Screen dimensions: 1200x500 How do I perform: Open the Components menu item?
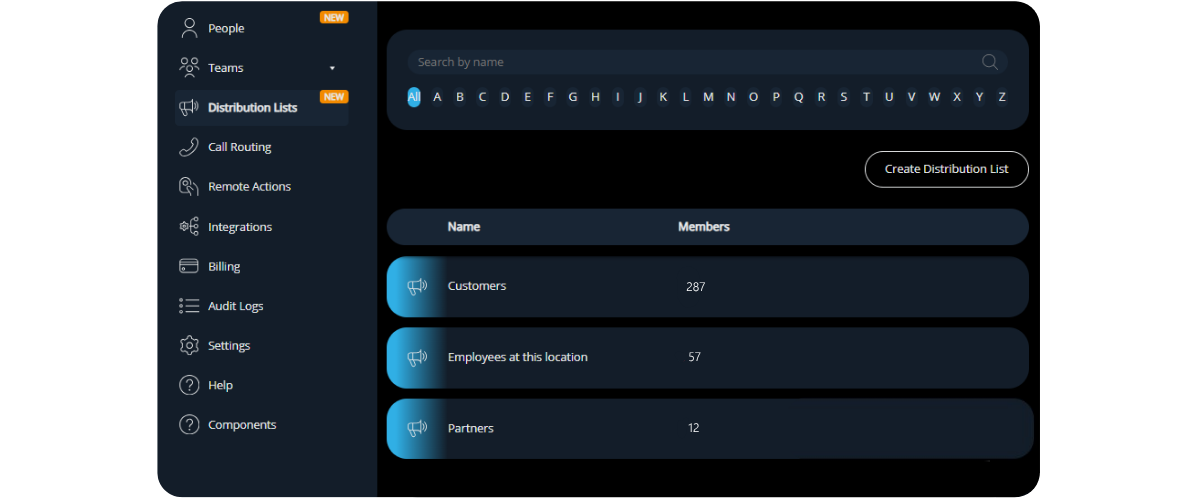[242, 425]
